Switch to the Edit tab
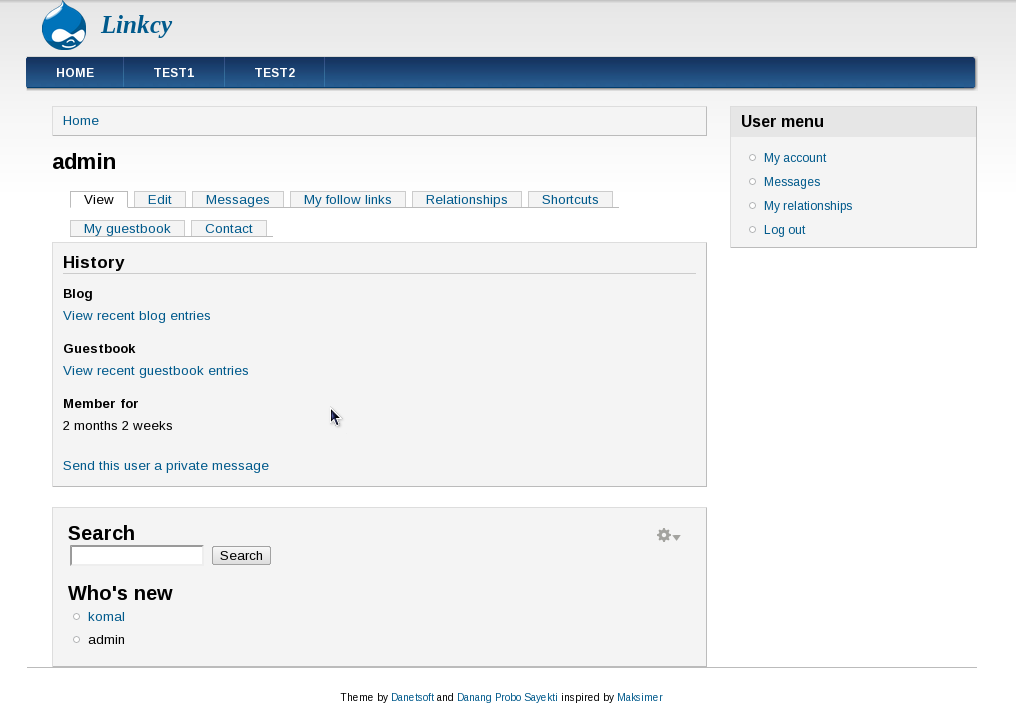Image resolution: width=1017 pixels, height=713 pixels. pos(160,199)
